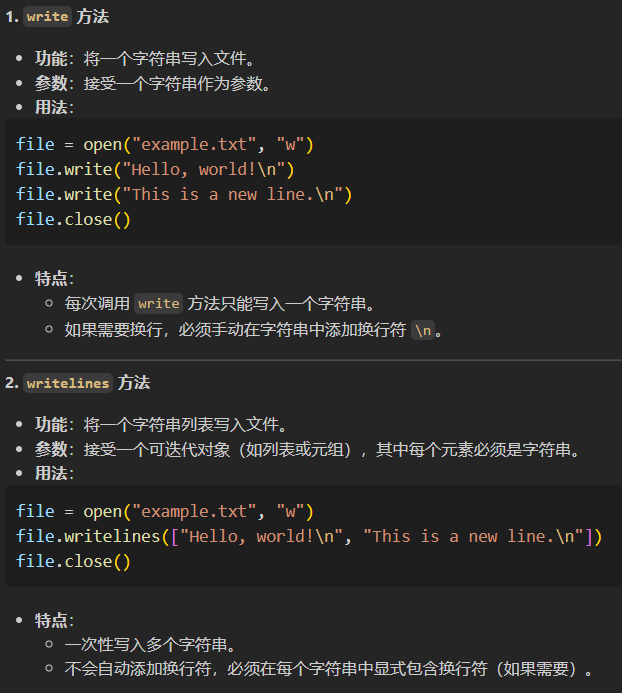
Task: Click the inline "write" code in 每次调用 bullet
Action: [x=158, y=303]
